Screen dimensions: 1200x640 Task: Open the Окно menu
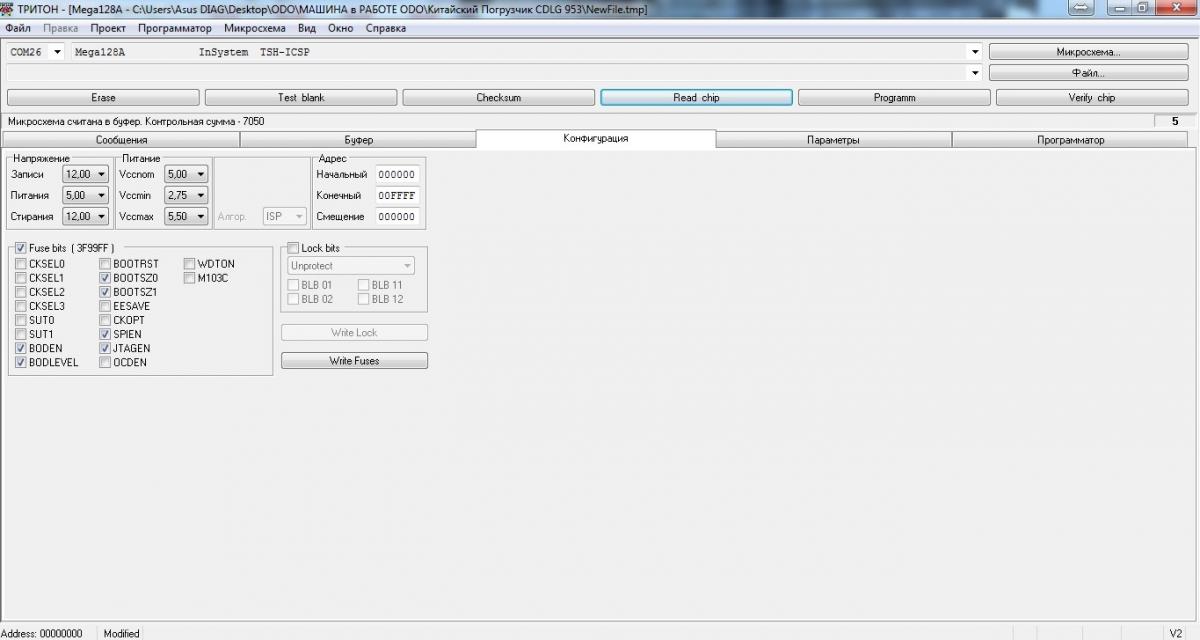pyautogui.click(x=341, y=28)
